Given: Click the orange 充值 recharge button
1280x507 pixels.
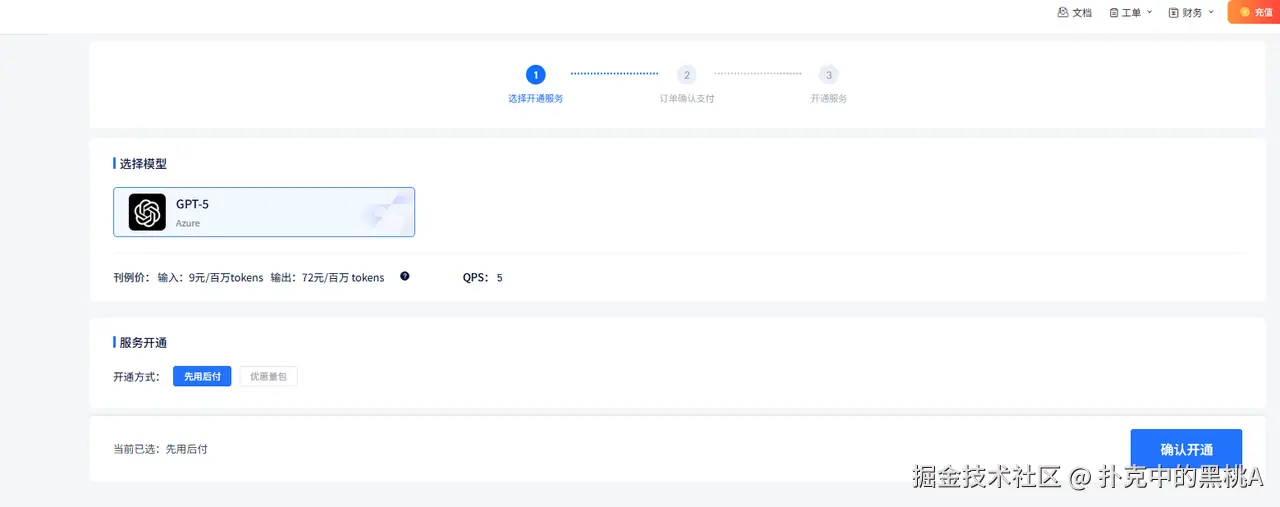Looking at the screenshot, I should pos(1254,12).
